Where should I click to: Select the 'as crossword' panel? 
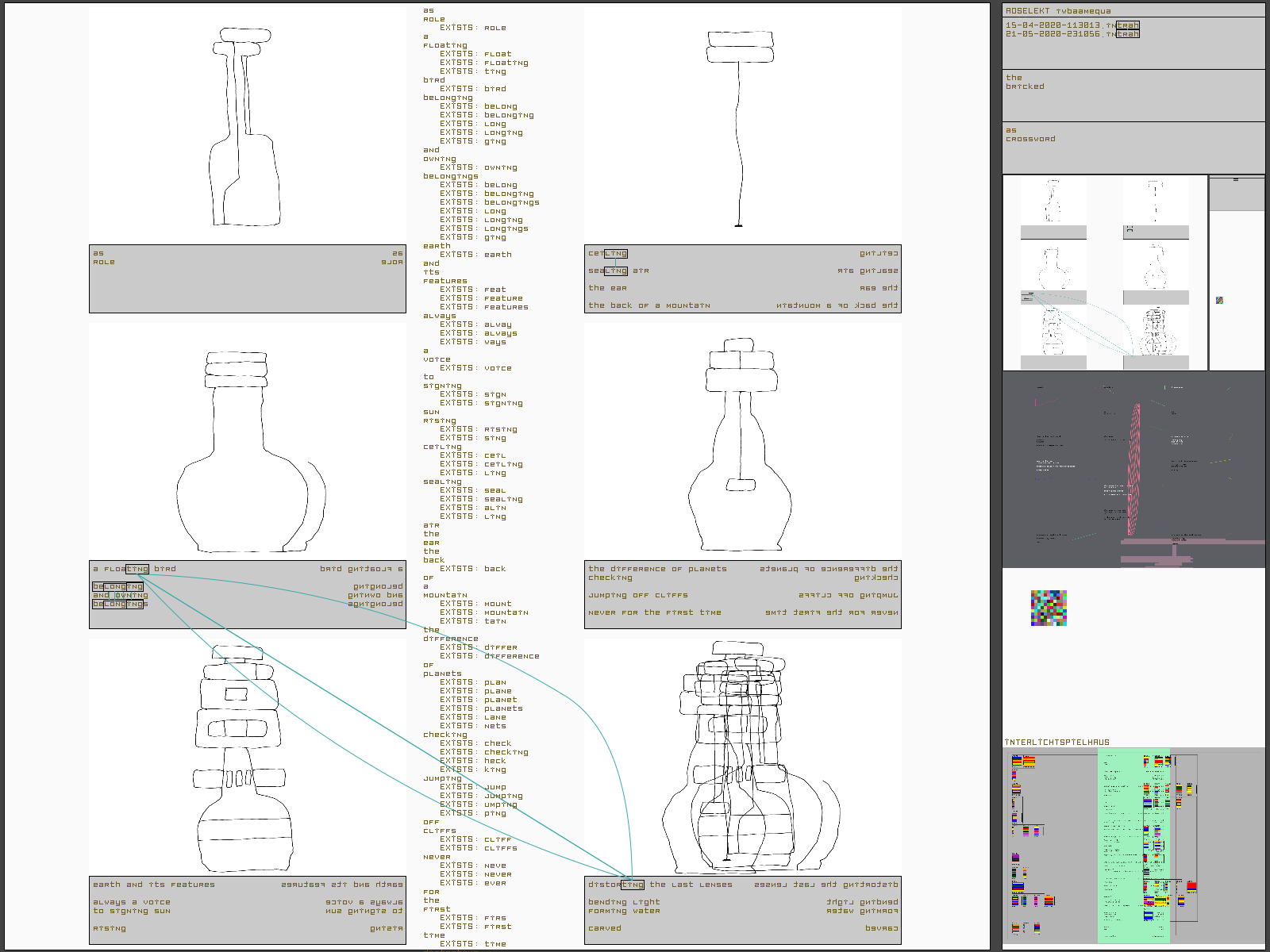click(1133, 147)
